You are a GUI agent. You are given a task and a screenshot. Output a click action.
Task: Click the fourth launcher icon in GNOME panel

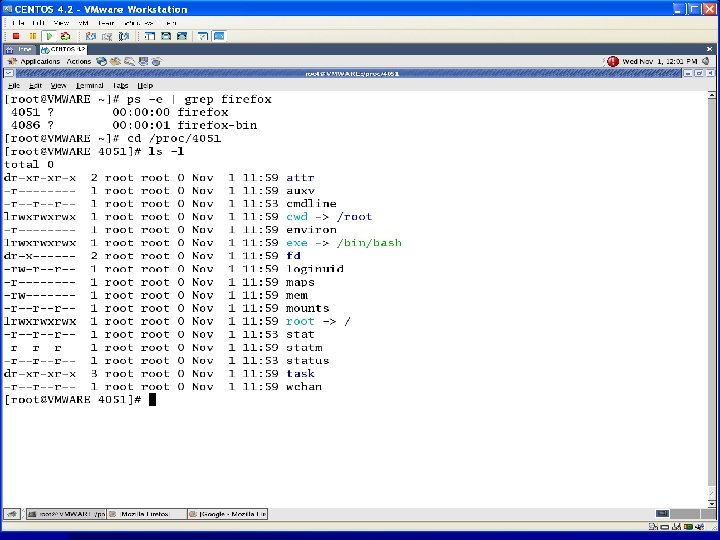tap(143, 61)
